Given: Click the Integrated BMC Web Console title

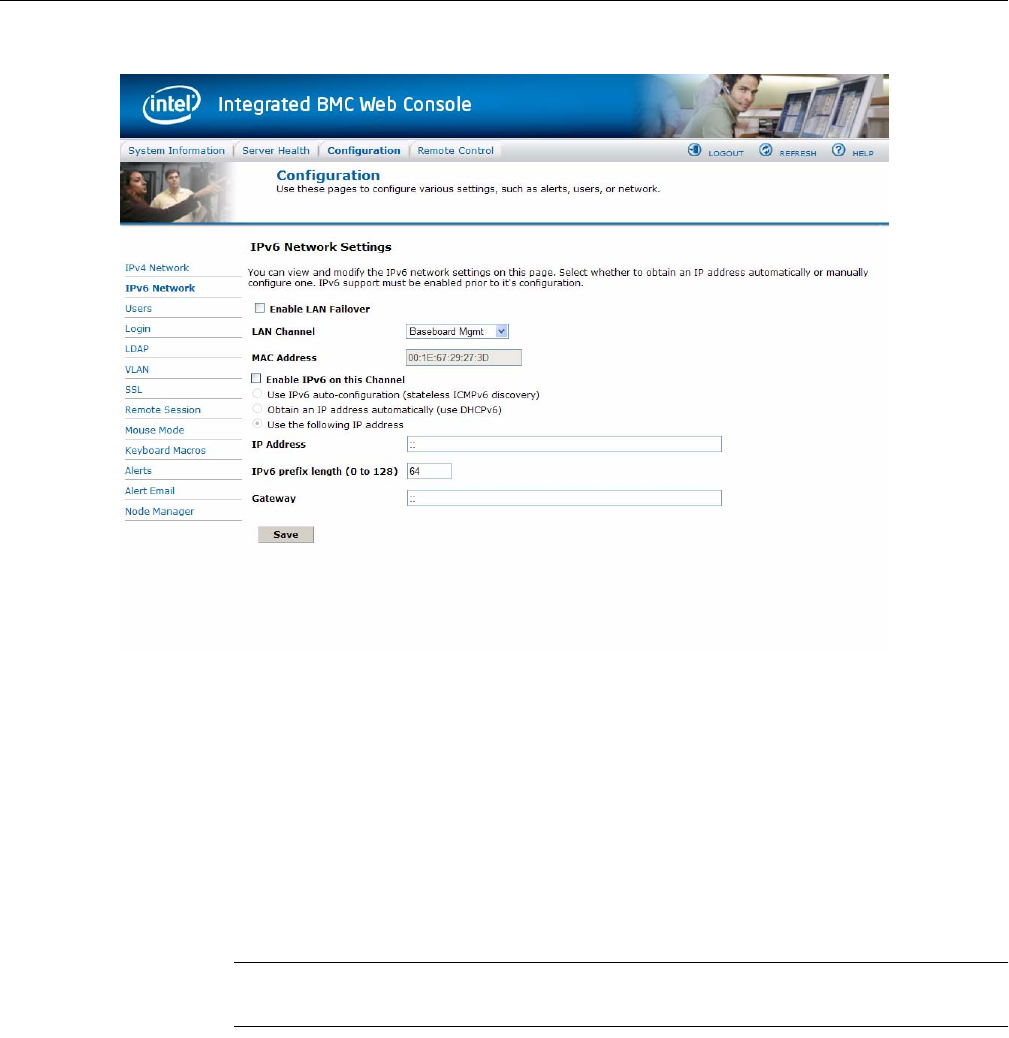Looking at the screenshot, I should pyautogui.click(x=344, y=105).
